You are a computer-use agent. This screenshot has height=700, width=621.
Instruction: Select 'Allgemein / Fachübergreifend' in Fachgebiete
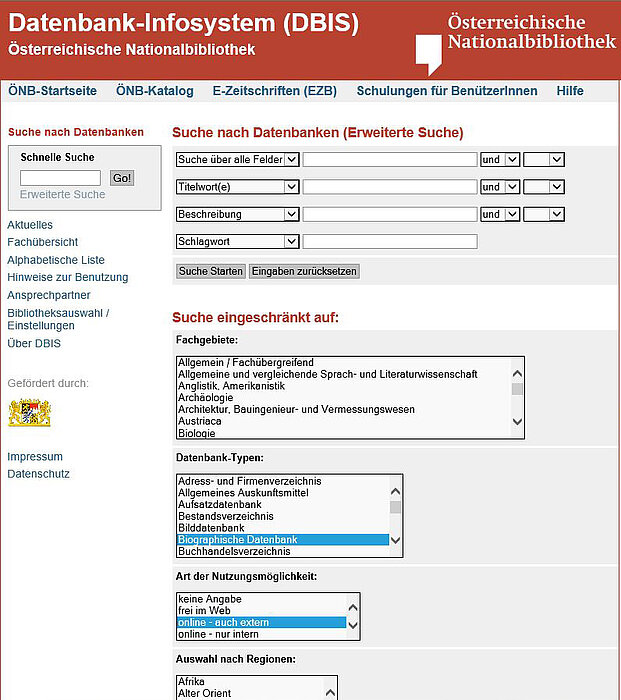pyautogui.click(x=343, y=362)
